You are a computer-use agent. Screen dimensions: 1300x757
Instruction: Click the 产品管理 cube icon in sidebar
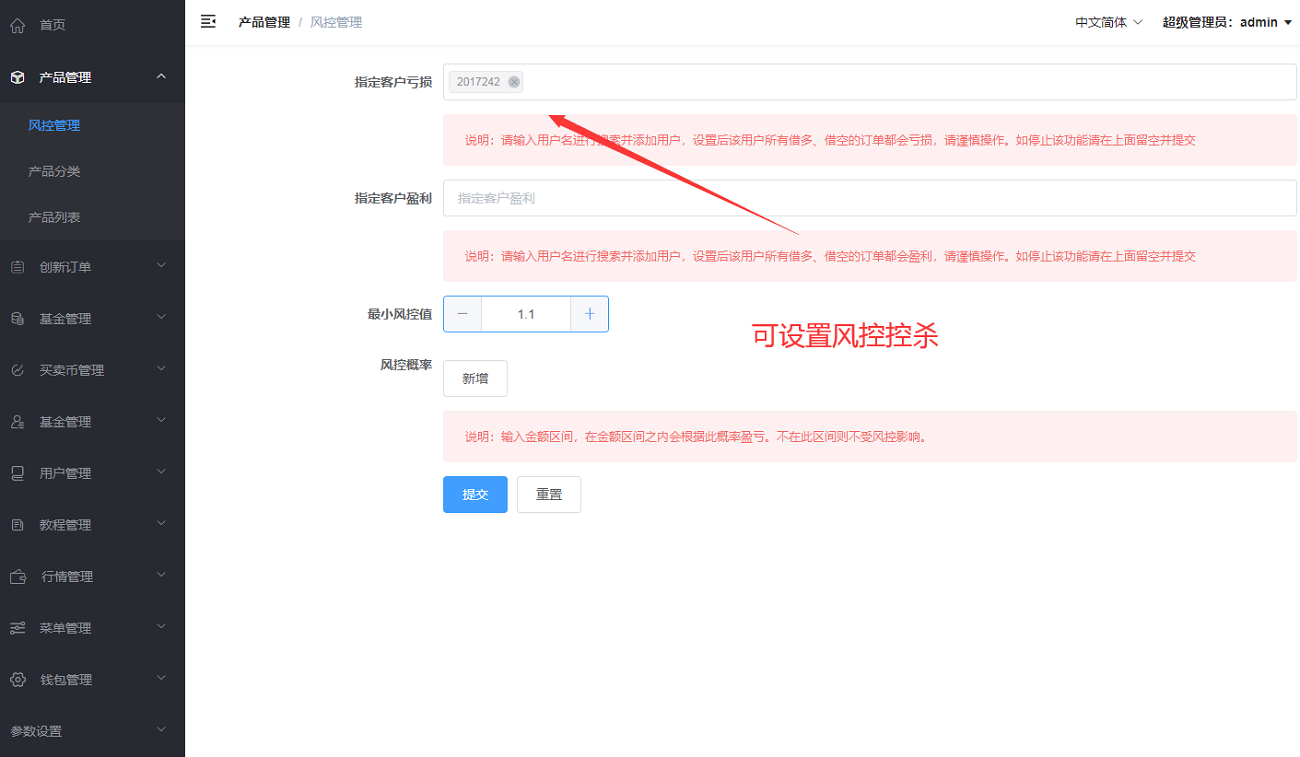point(16,76)
